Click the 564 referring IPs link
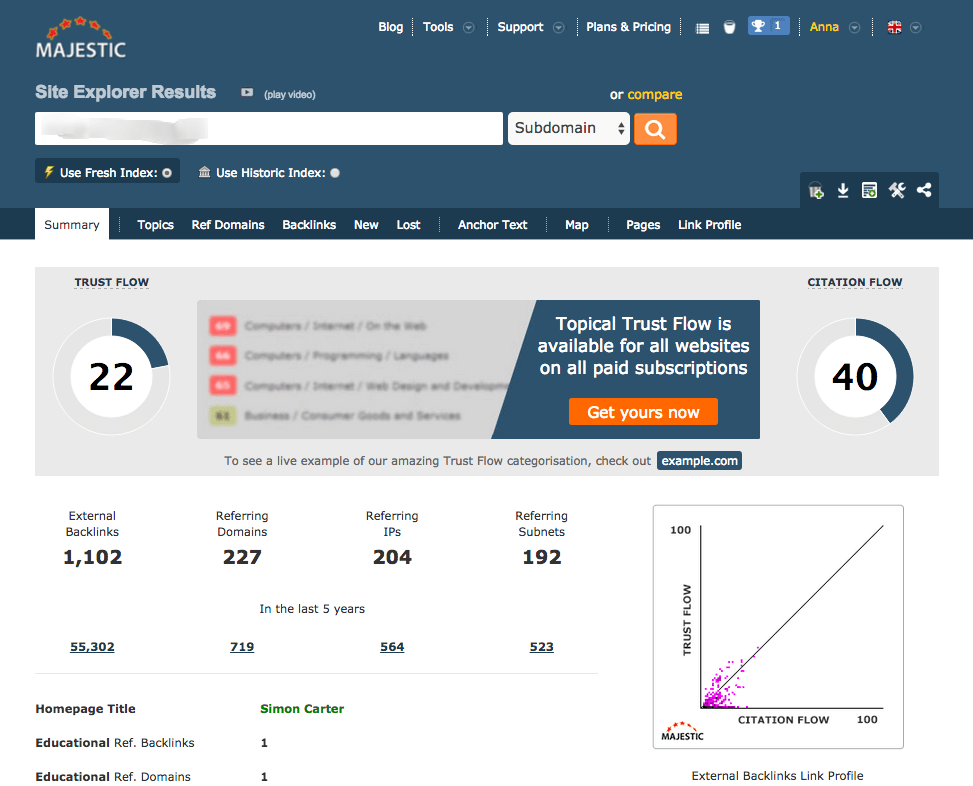The height and width of the screenshot is (786, 973). point(392,646)
